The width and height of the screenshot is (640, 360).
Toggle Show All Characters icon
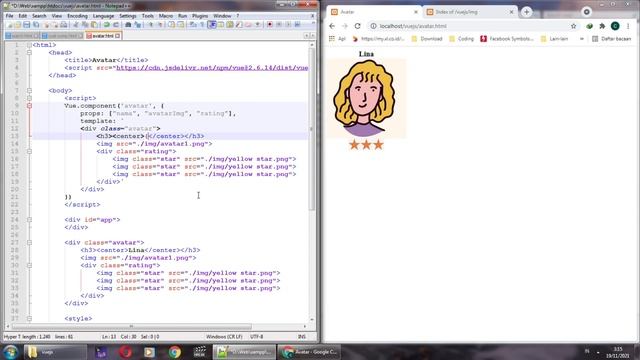coord(202,25)
